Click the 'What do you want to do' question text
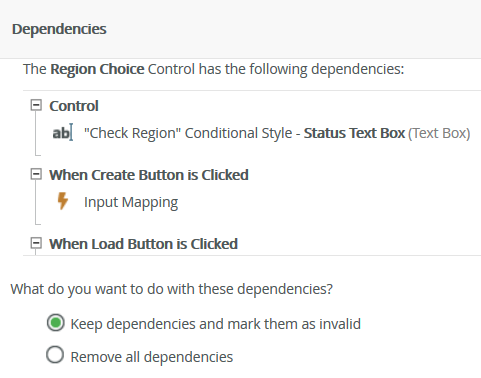 pyautogui.click(x=172, y=289)
